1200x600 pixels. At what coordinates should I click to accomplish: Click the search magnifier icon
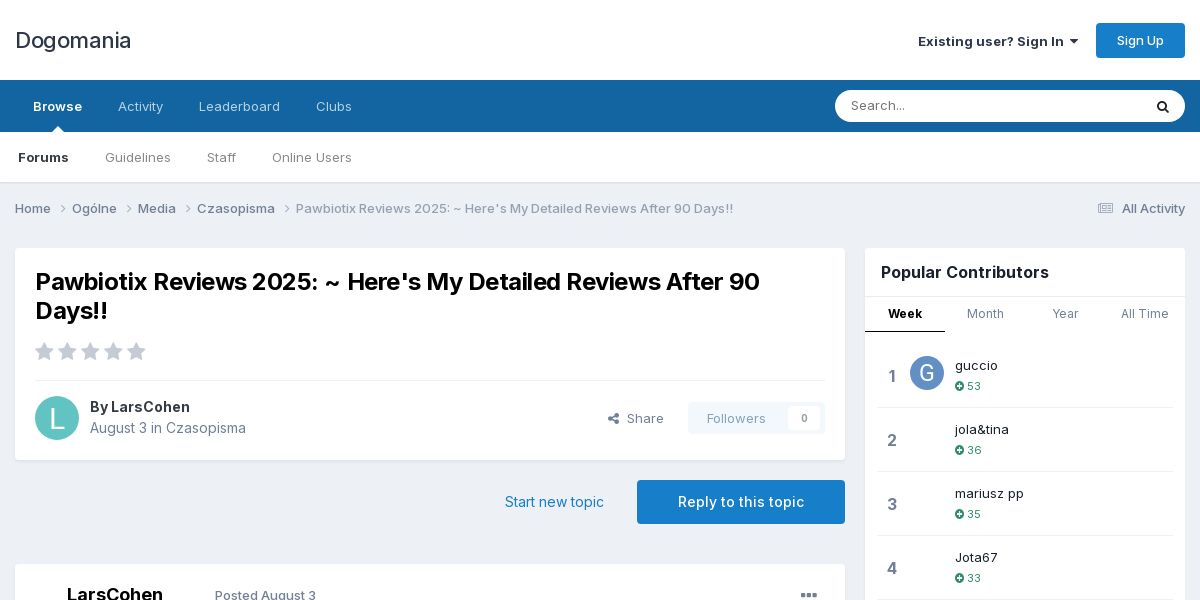pyautogui.click(x=1162, y=106)
